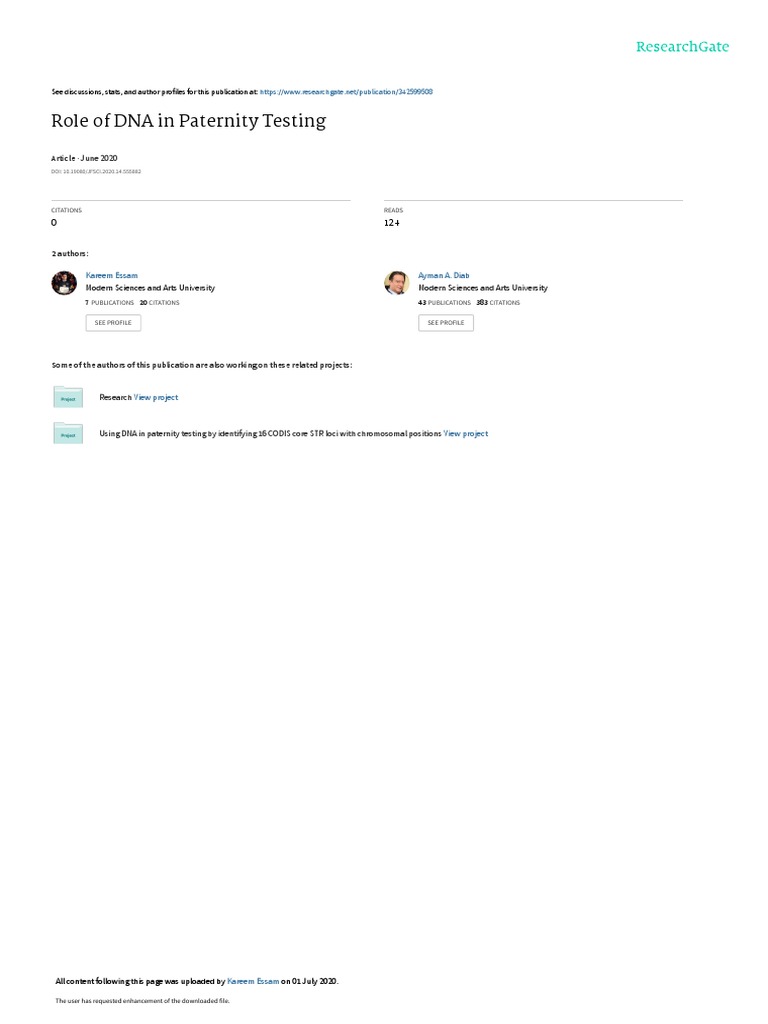Click SEE PROFILE under Ayman A. Diab

point(446,323)
